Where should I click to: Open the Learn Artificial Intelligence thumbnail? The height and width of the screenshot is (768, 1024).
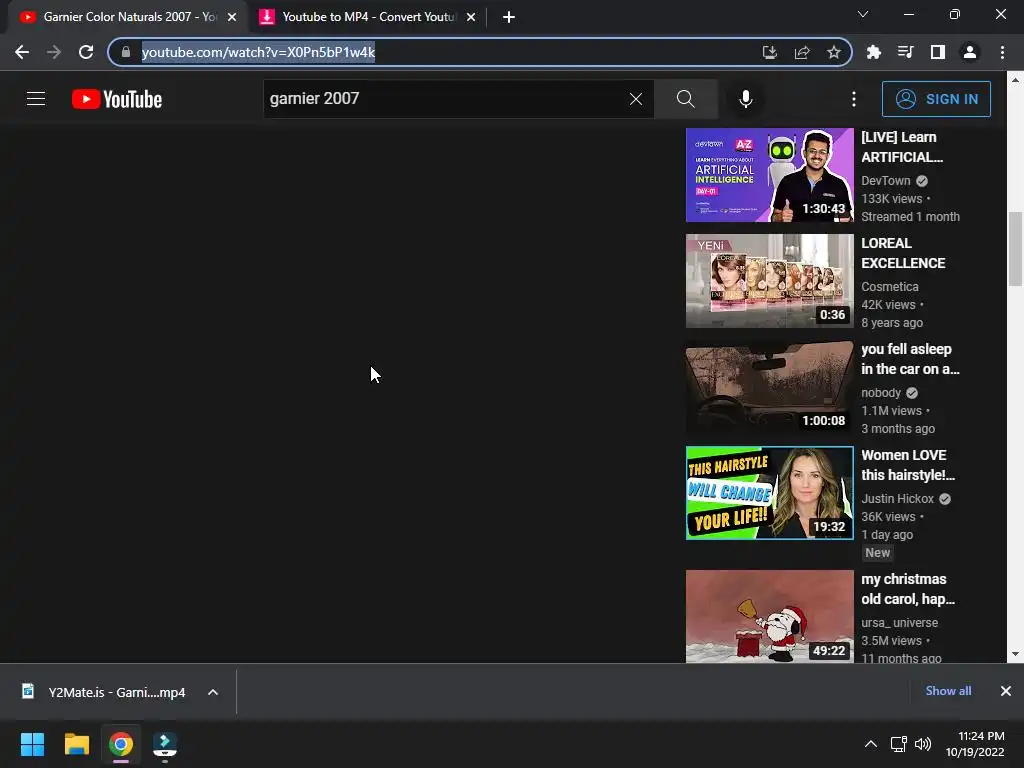[769, 175]
